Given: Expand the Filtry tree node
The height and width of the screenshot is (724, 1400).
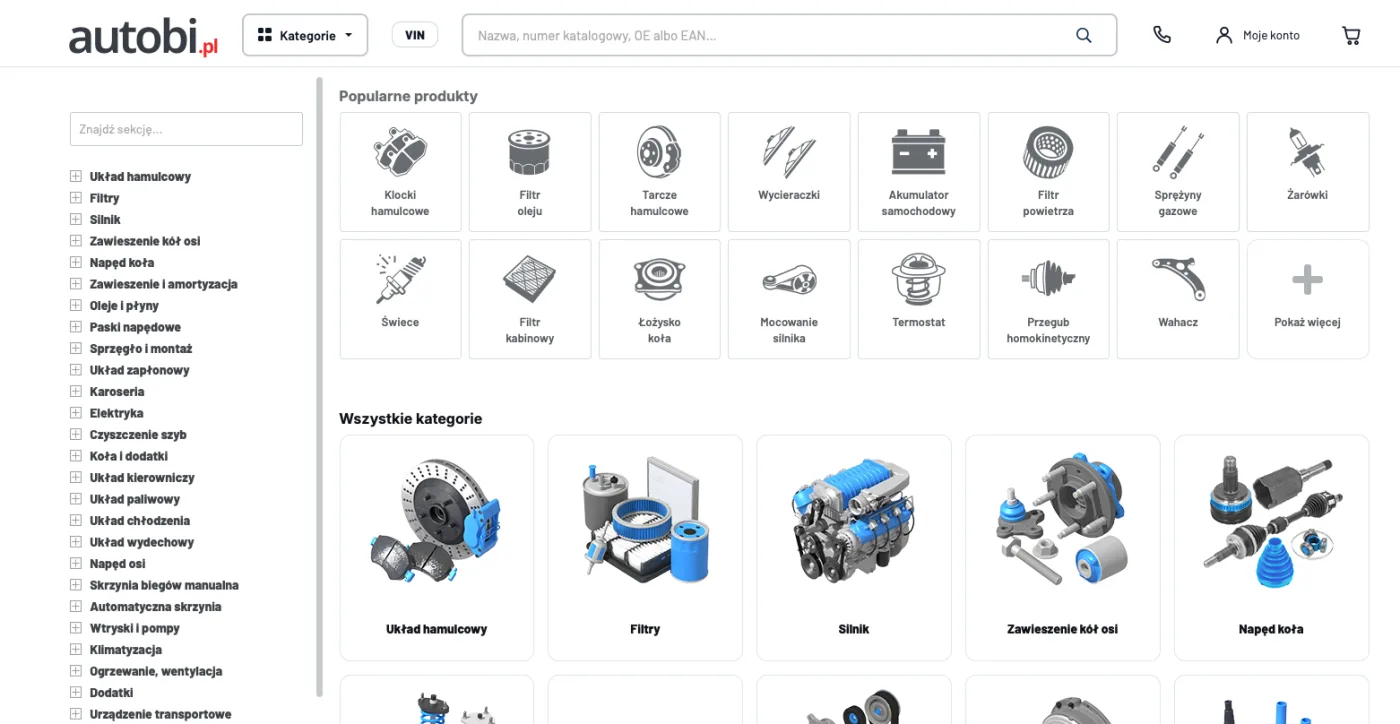Looking at the screenshot, I should tap(76, 198).
